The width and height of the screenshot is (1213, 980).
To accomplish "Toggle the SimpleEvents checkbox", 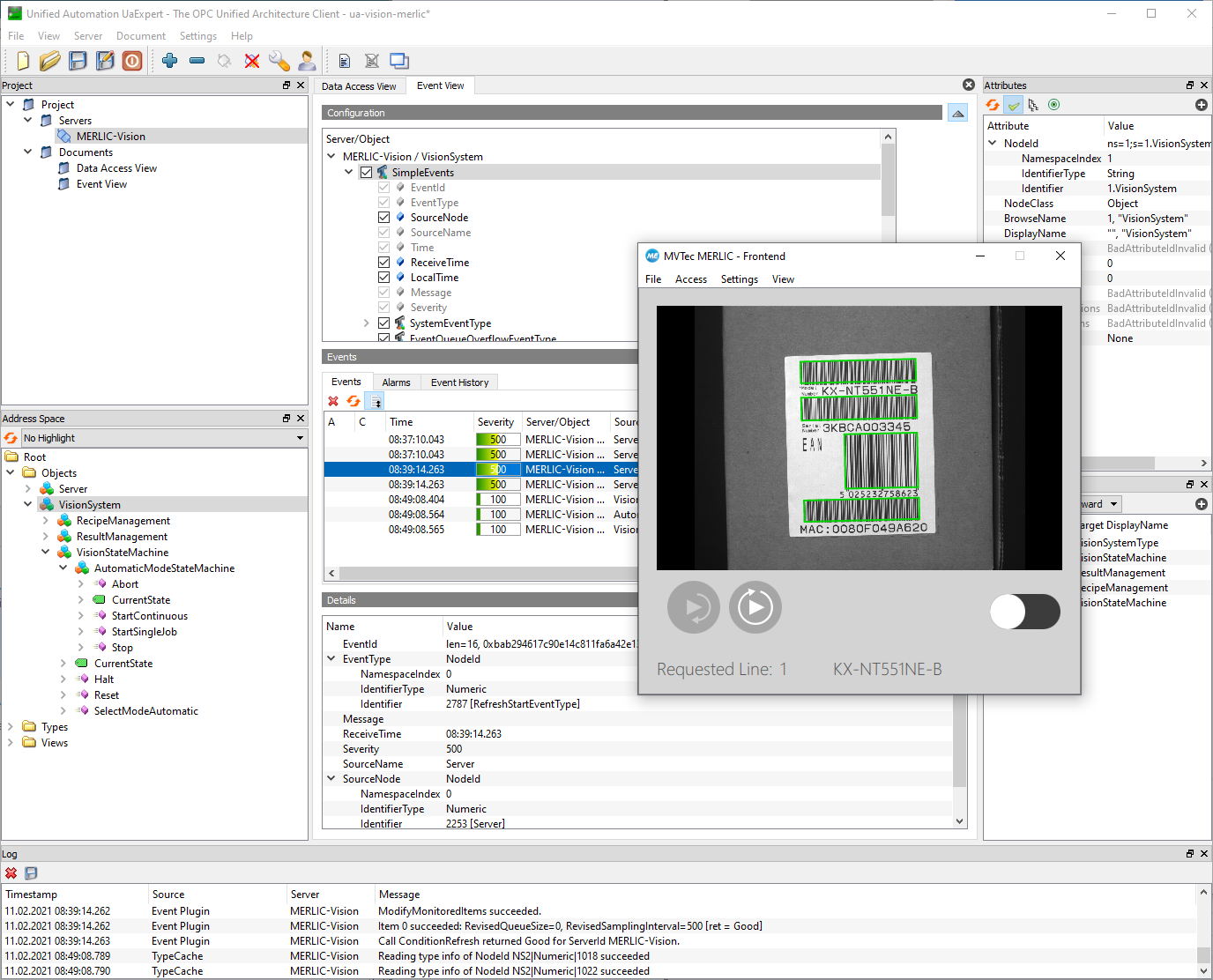I will [366, 173].
